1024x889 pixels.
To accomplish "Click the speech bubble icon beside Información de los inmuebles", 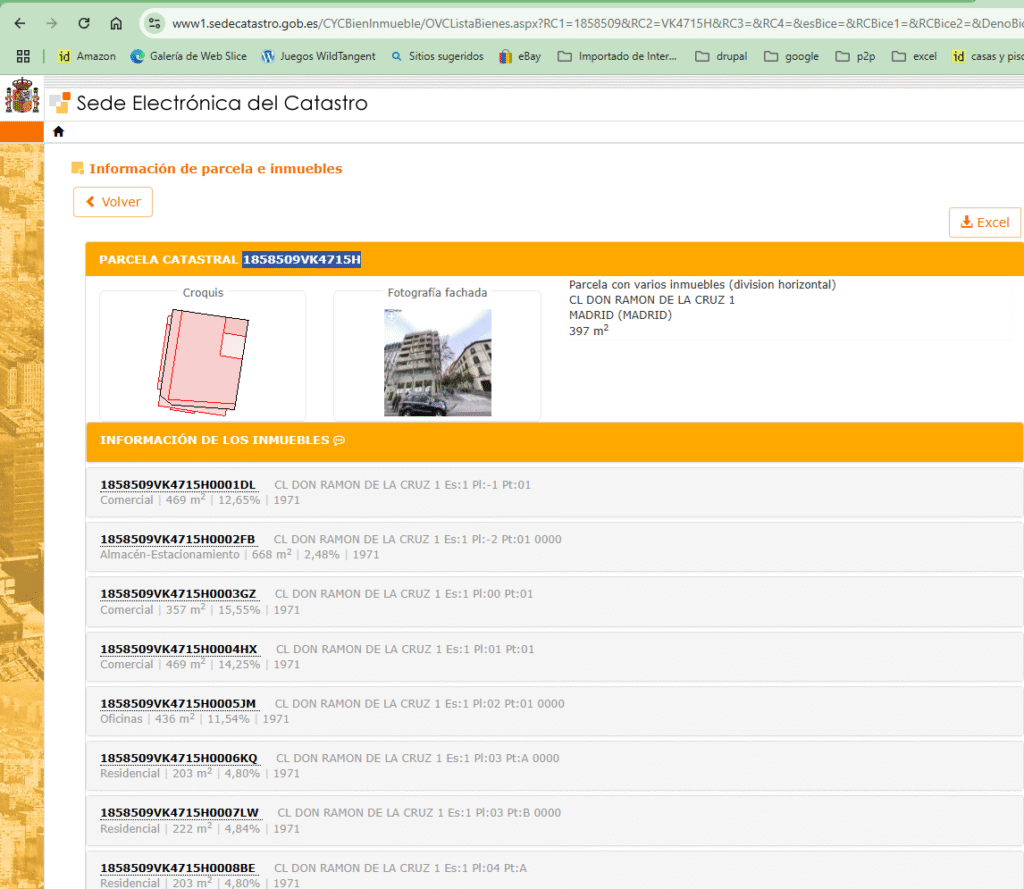I will (339, 440).
